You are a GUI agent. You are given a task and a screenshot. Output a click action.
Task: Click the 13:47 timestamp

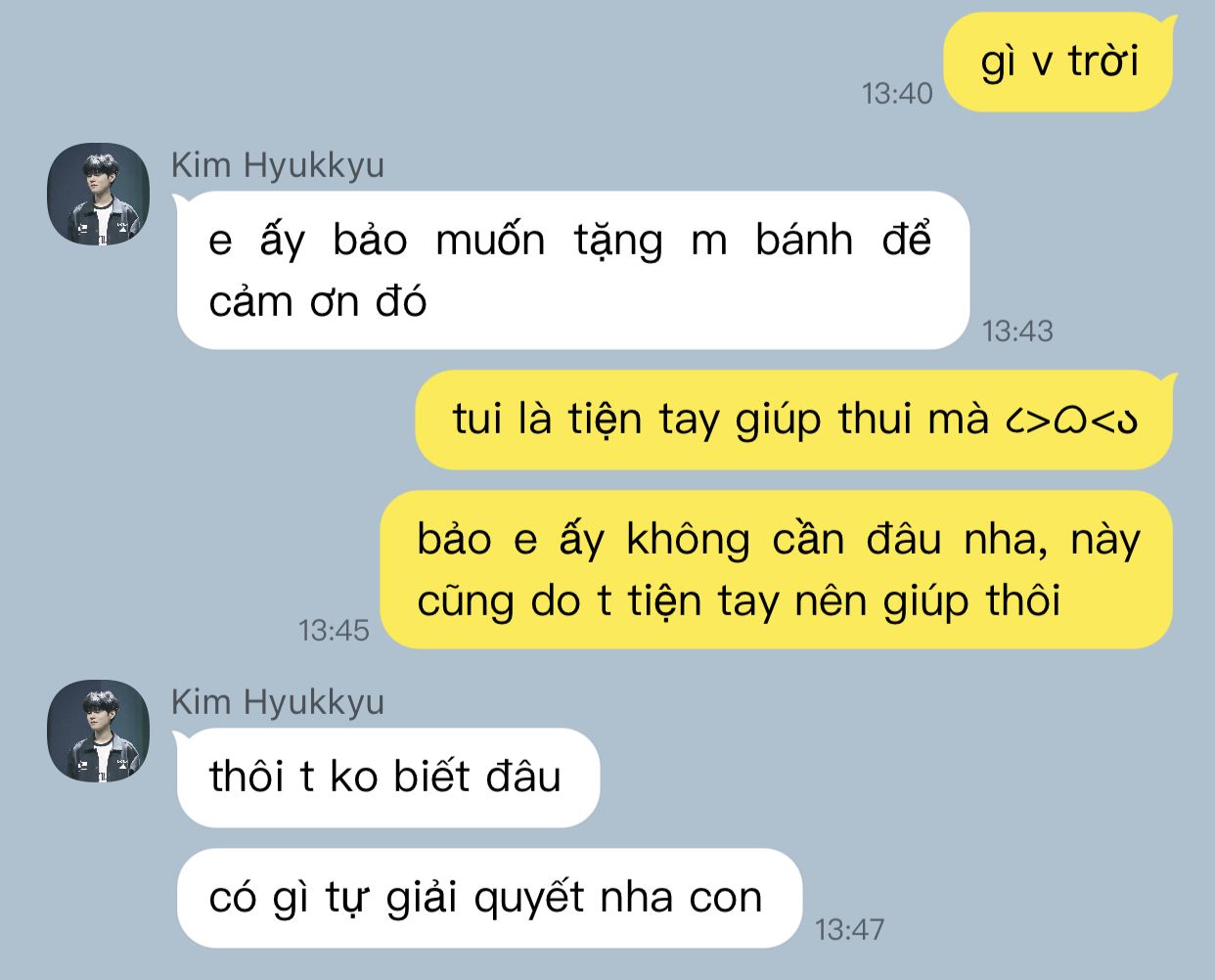click(850, 929)
